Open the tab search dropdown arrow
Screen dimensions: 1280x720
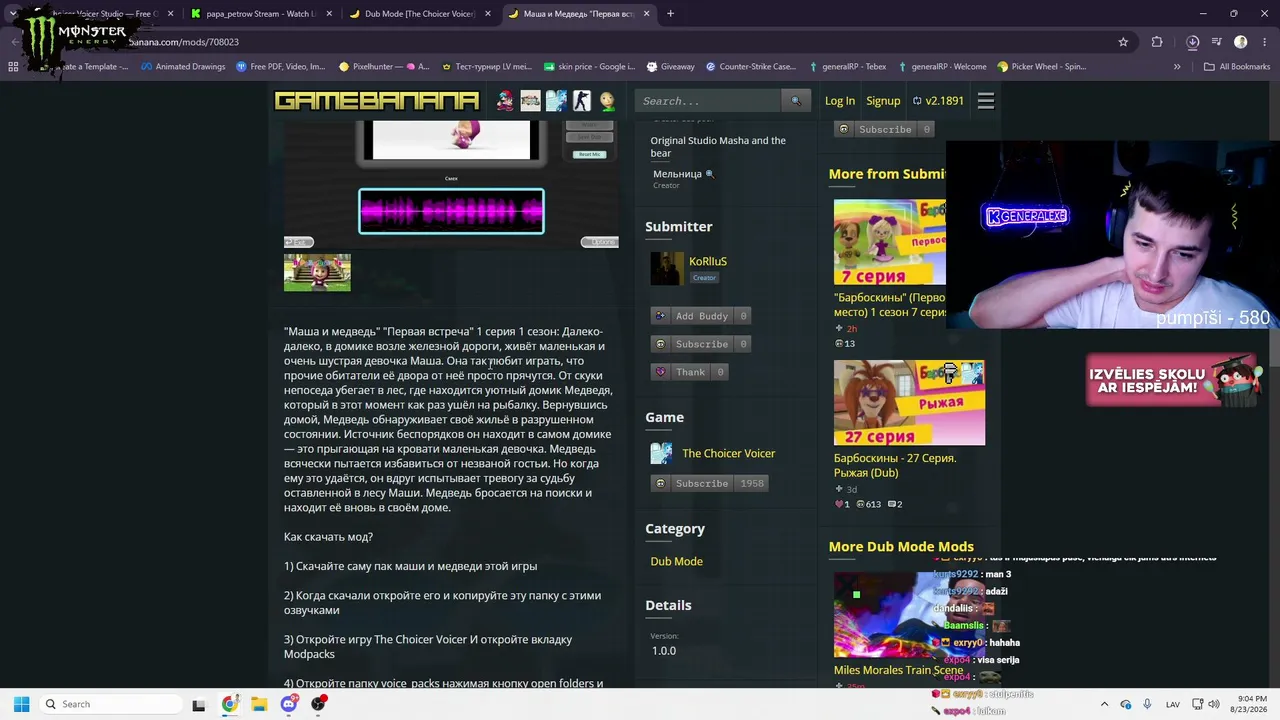click(x=11, y=14)
